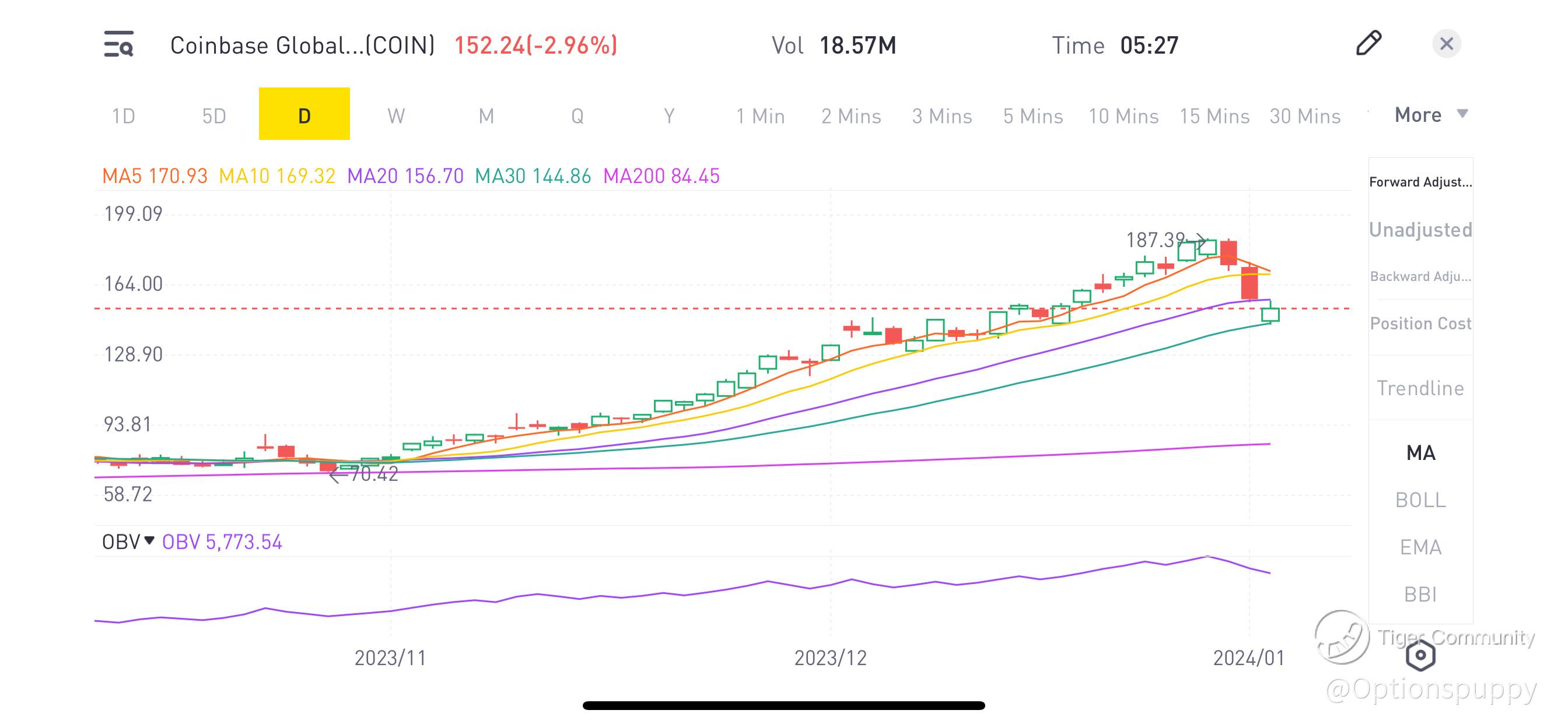Screen dimensions: 1568x724
Task: Tap the 187.39 high price marker
Action: coord(1156,240)
